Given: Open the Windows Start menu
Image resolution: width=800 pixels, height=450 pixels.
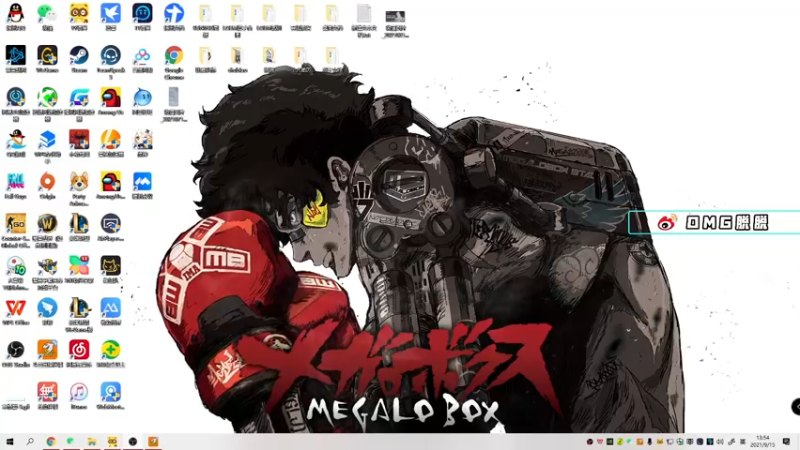Looking at the screenshot, I should click(x=9, y=441).
